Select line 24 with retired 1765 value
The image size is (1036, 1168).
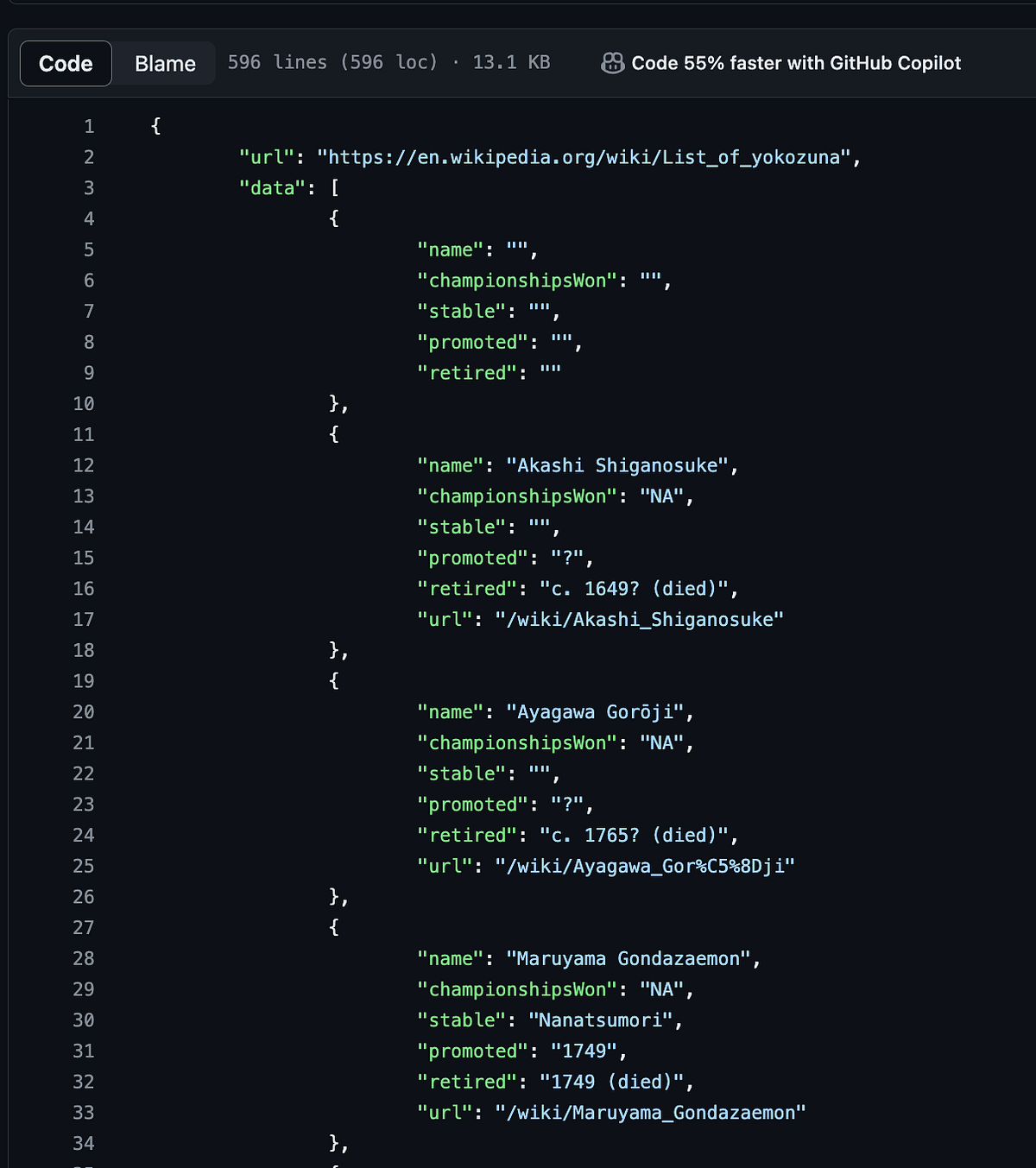[x=578, y=835]
